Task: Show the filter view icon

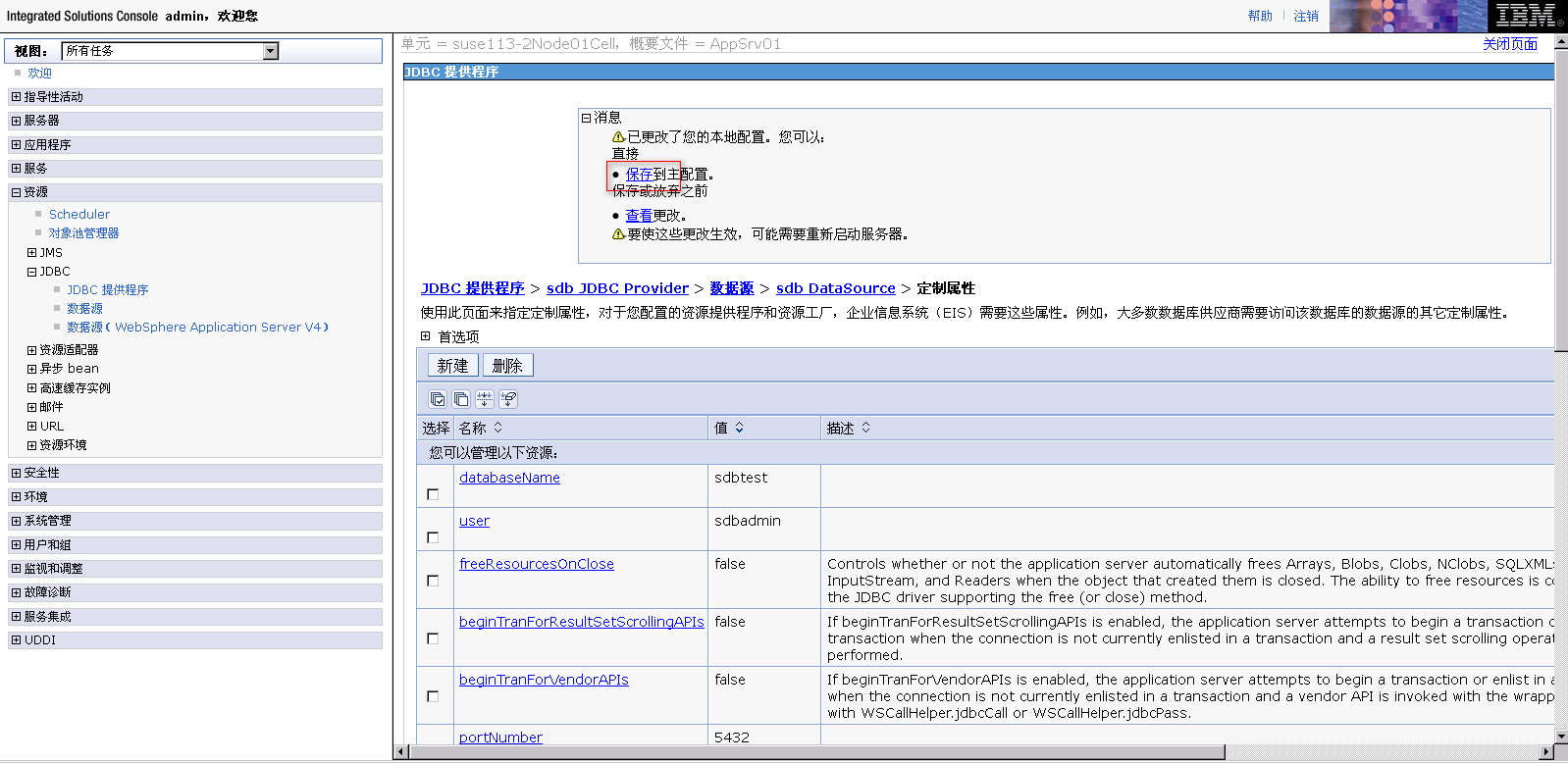Action: (x=485, y=399)
